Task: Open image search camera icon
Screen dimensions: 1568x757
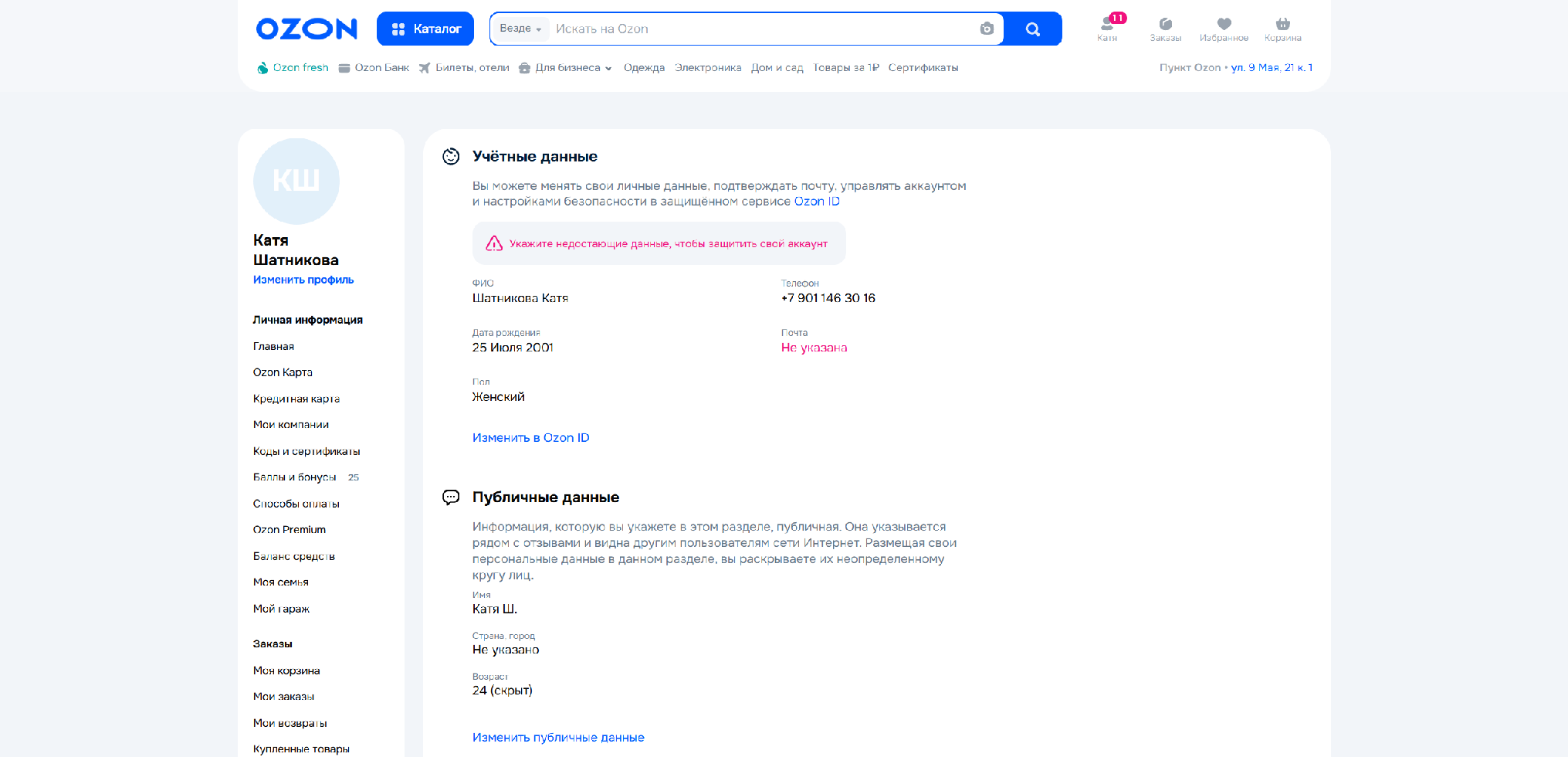Action: (x=986, y=29)
